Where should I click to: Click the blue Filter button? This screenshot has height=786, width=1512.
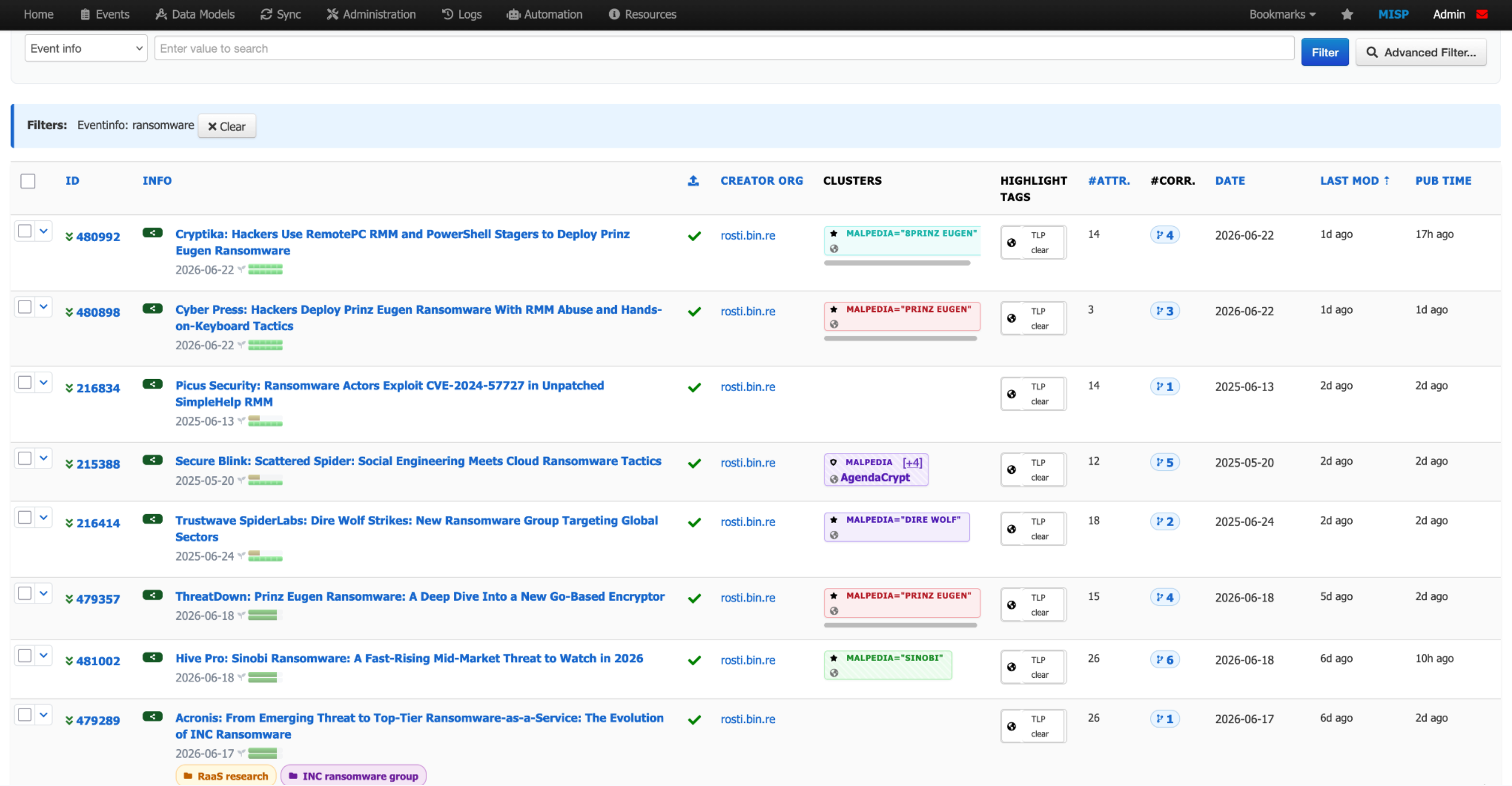(x=1325, y=52)
